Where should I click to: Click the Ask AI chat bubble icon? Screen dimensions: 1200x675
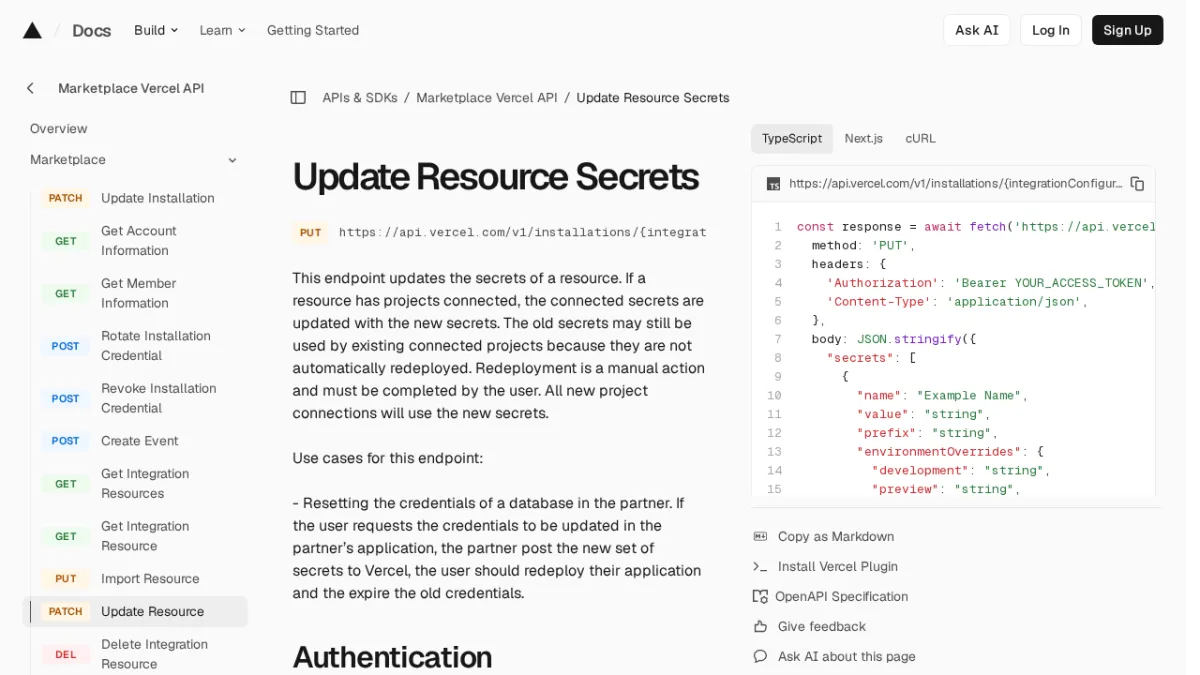(x=760, y=656)
